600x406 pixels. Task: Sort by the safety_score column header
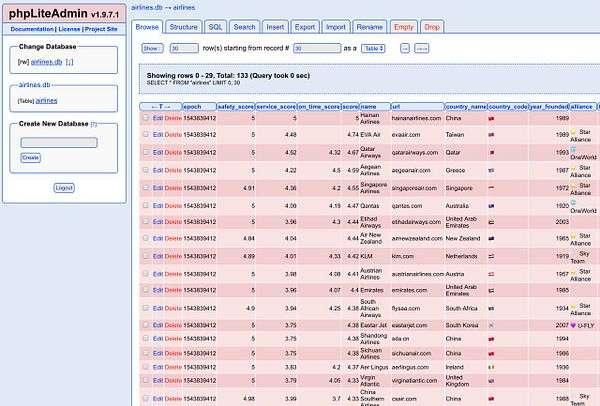[236, 105]
